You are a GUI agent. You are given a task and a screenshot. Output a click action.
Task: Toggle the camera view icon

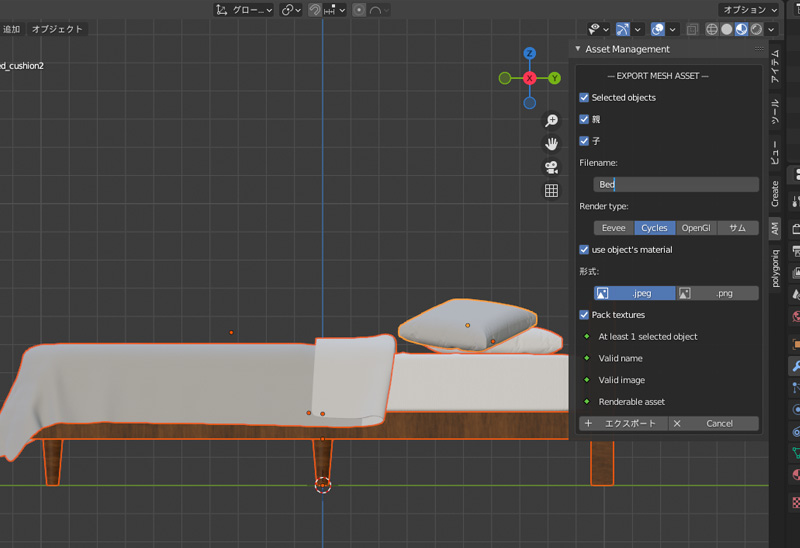click(551, 167)
